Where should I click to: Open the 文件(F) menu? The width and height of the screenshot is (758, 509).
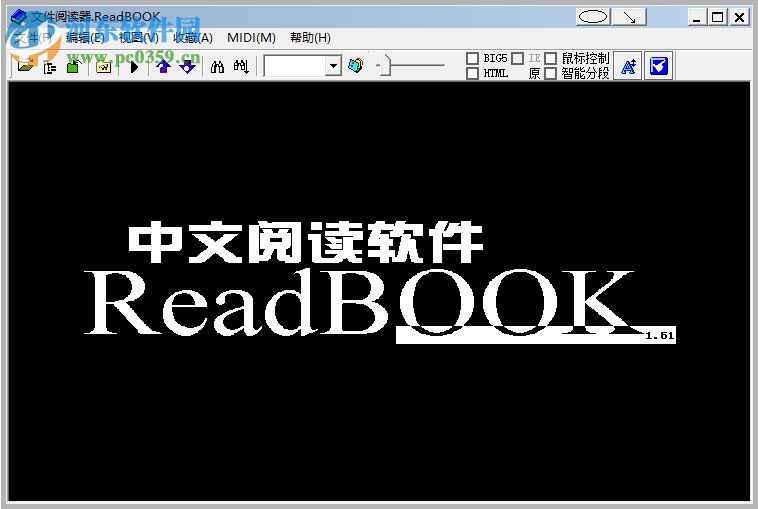pyautogui.click(x=32, y=38)
